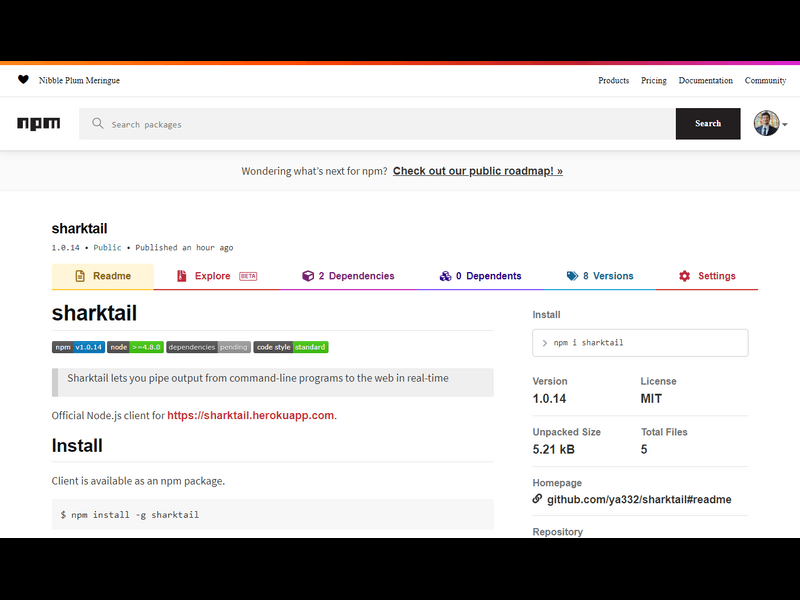Image resolution: width=800 pixels, height=600 pixels.
Task: Click the black heart icon
Action: coord(23,80)
